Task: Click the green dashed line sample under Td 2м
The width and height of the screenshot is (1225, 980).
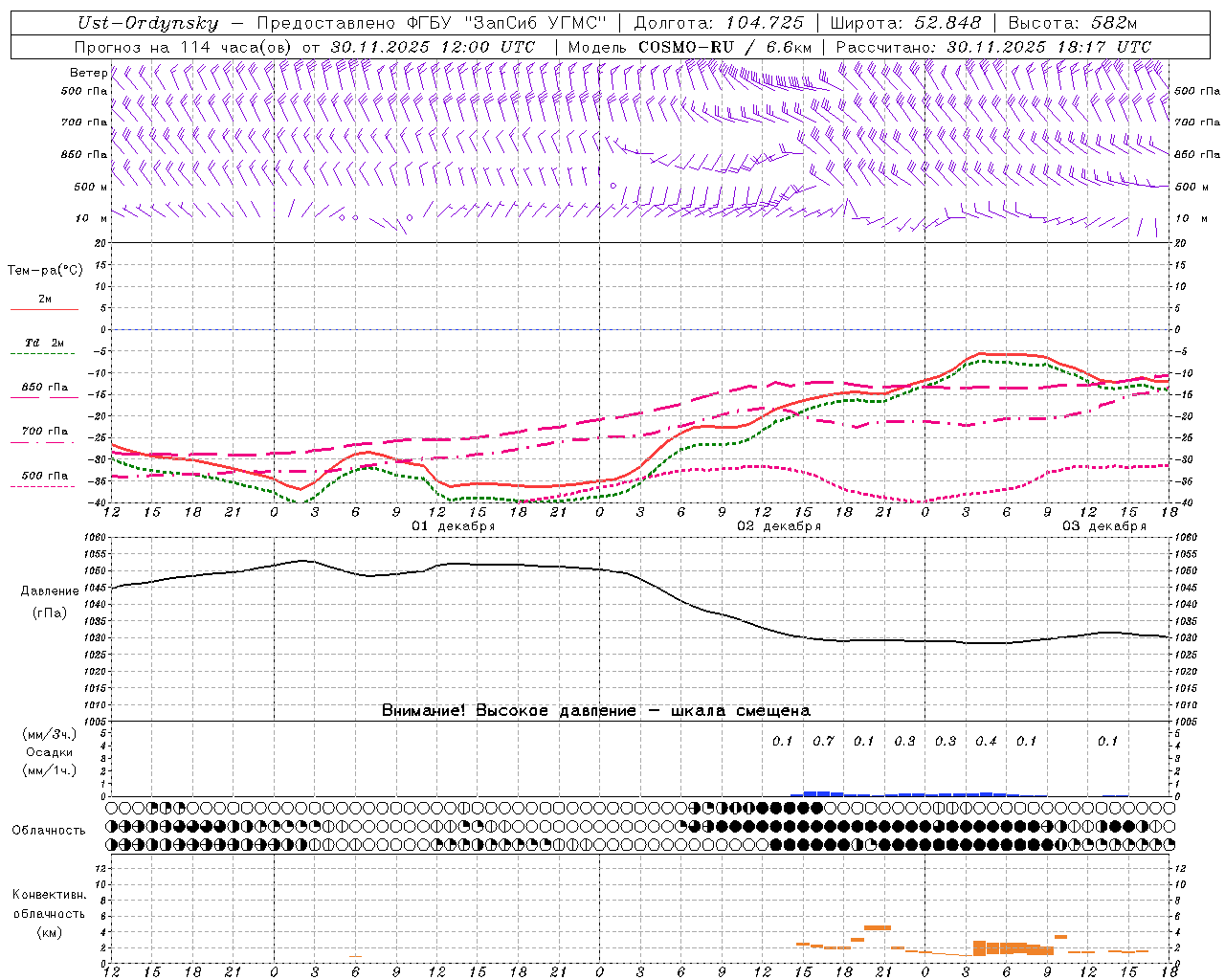Action: click(x=43, y=354)
